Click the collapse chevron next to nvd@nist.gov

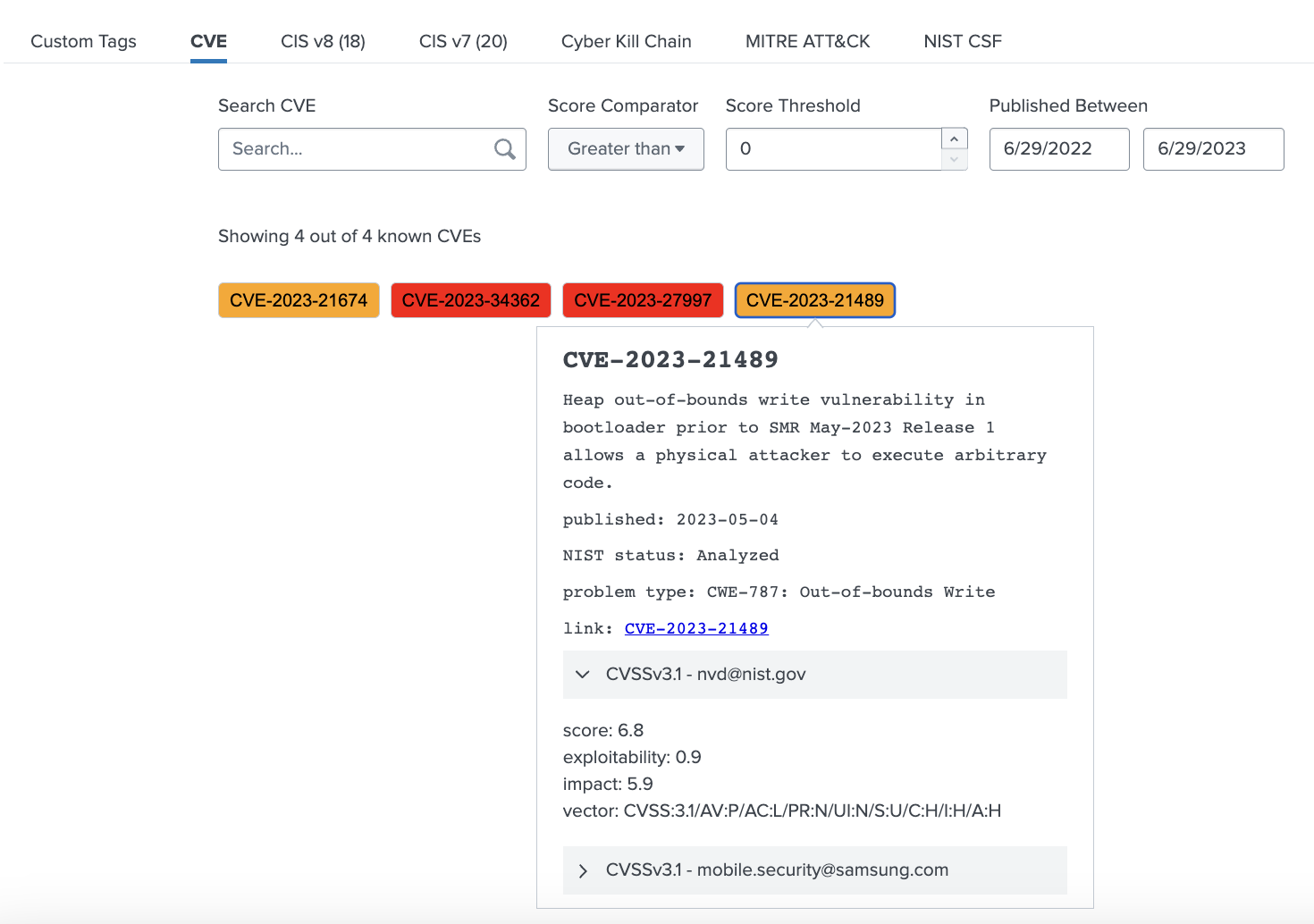[x=584, y=675]
